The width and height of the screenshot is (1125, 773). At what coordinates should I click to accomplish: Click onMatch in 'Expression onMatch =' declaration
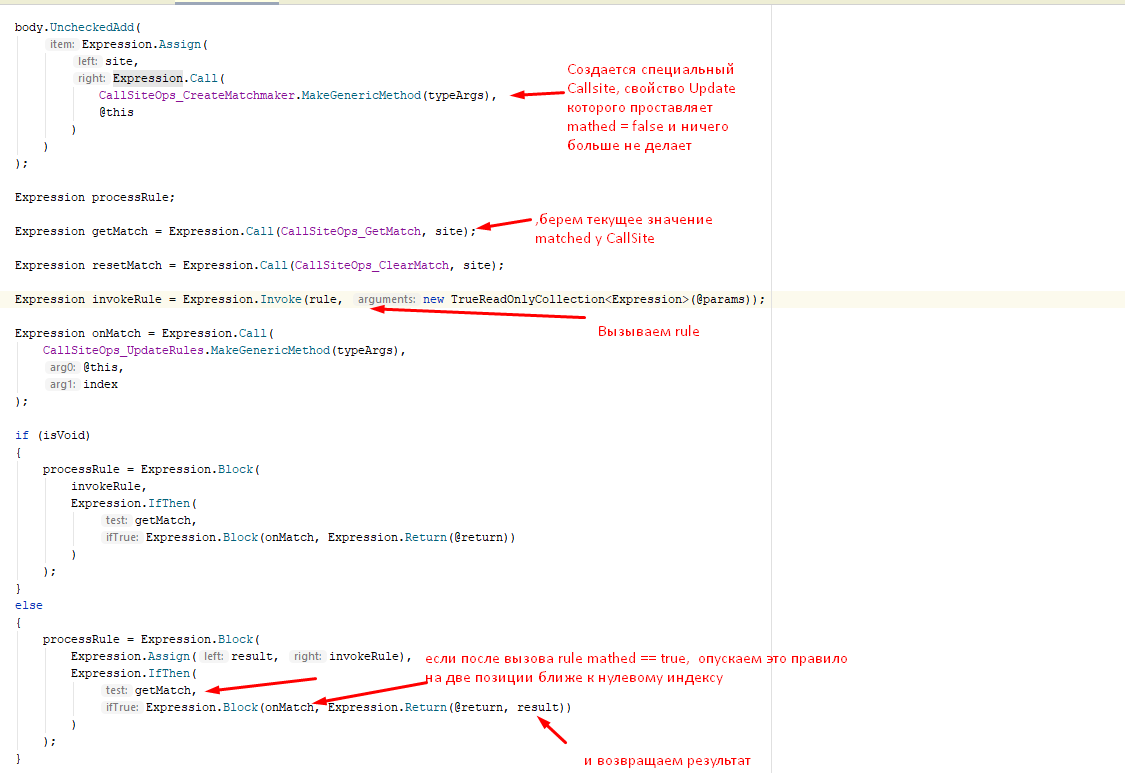pyautogui.click(x=116, y=334)
